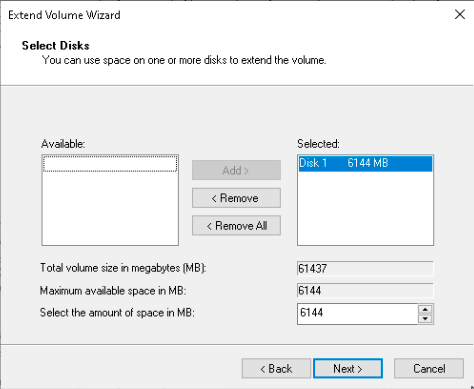
Task: Click the Extend Volume Wizard title text
Action: [x=64, y=15]
